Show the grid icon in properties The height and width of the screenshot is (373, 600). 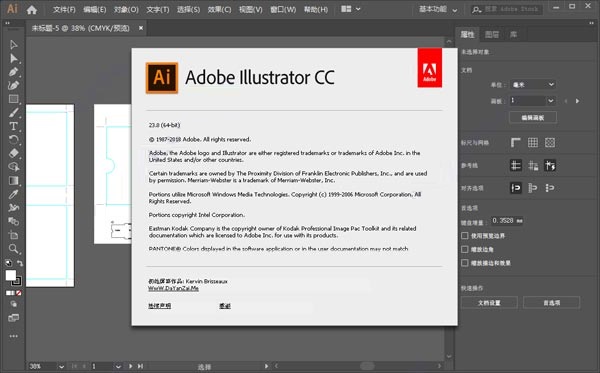(x=533, y=143)
